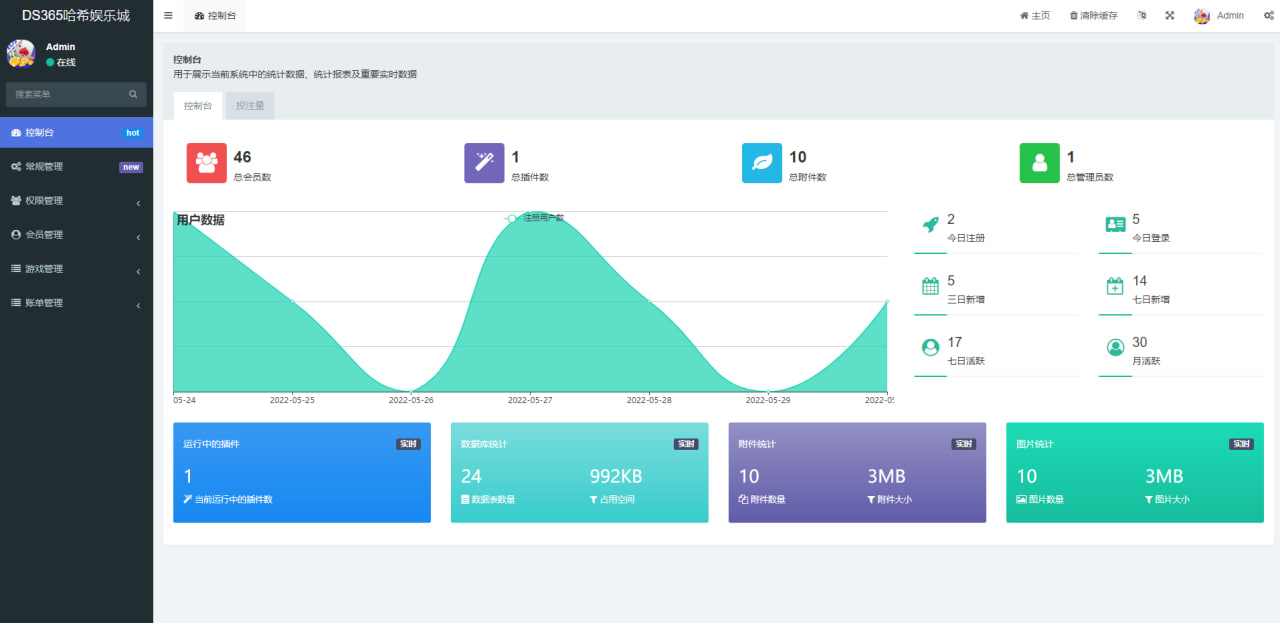Click the language switch icon in header
The image size is (1280, 623).
[1142, 16]
